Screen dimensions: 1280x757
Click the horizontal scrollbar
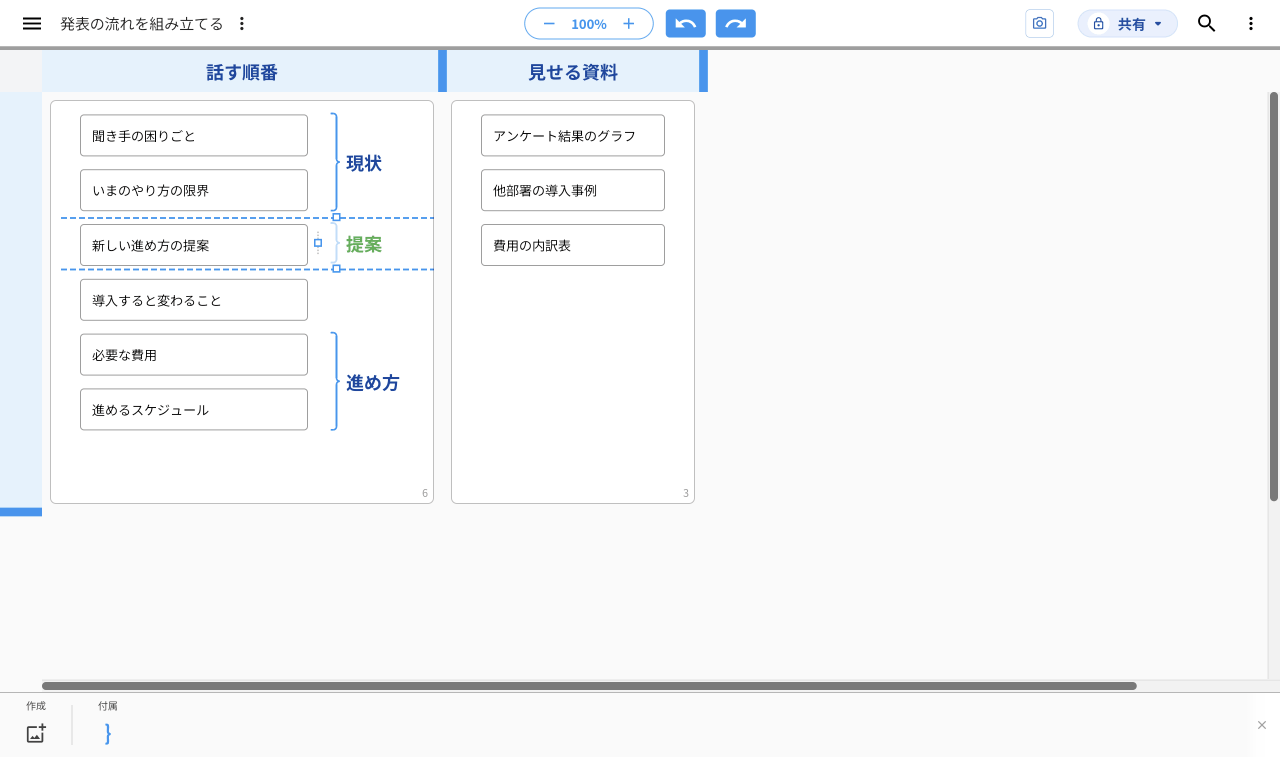589,686
